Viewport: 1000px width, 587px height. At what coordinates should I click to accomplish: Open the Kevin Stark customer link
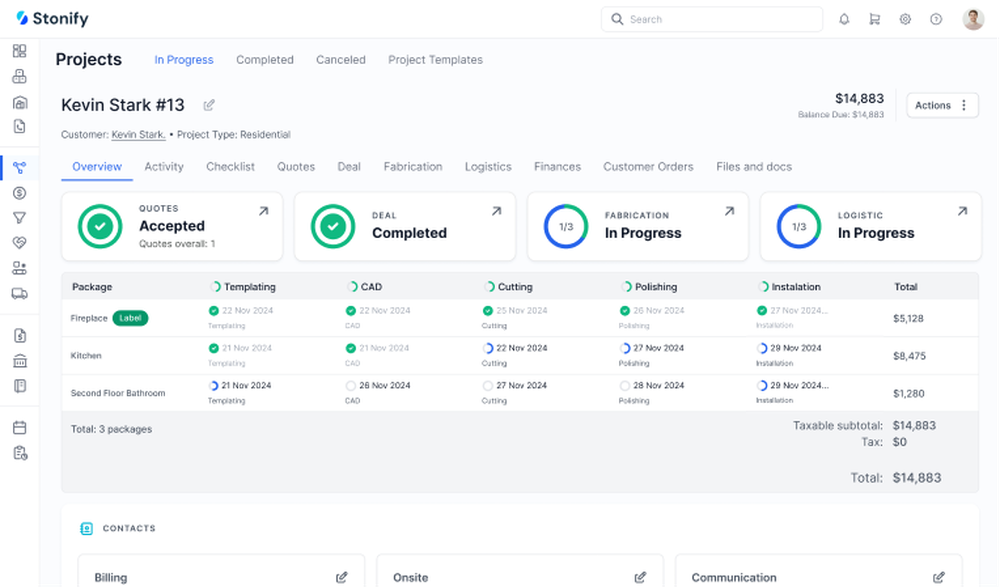pyautogui.click(x=138, y=134)
